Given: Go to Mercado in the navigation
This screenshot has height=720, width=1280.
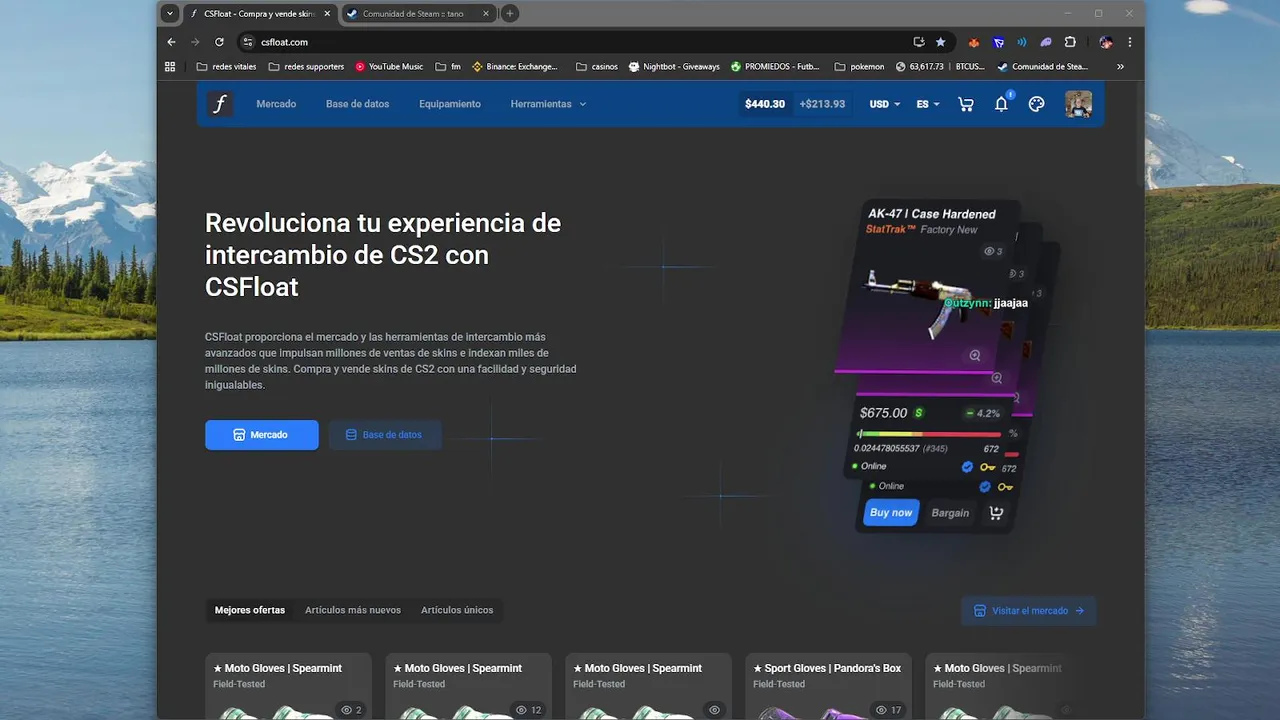Looking at the screenshot, I should tap(276, 104).
